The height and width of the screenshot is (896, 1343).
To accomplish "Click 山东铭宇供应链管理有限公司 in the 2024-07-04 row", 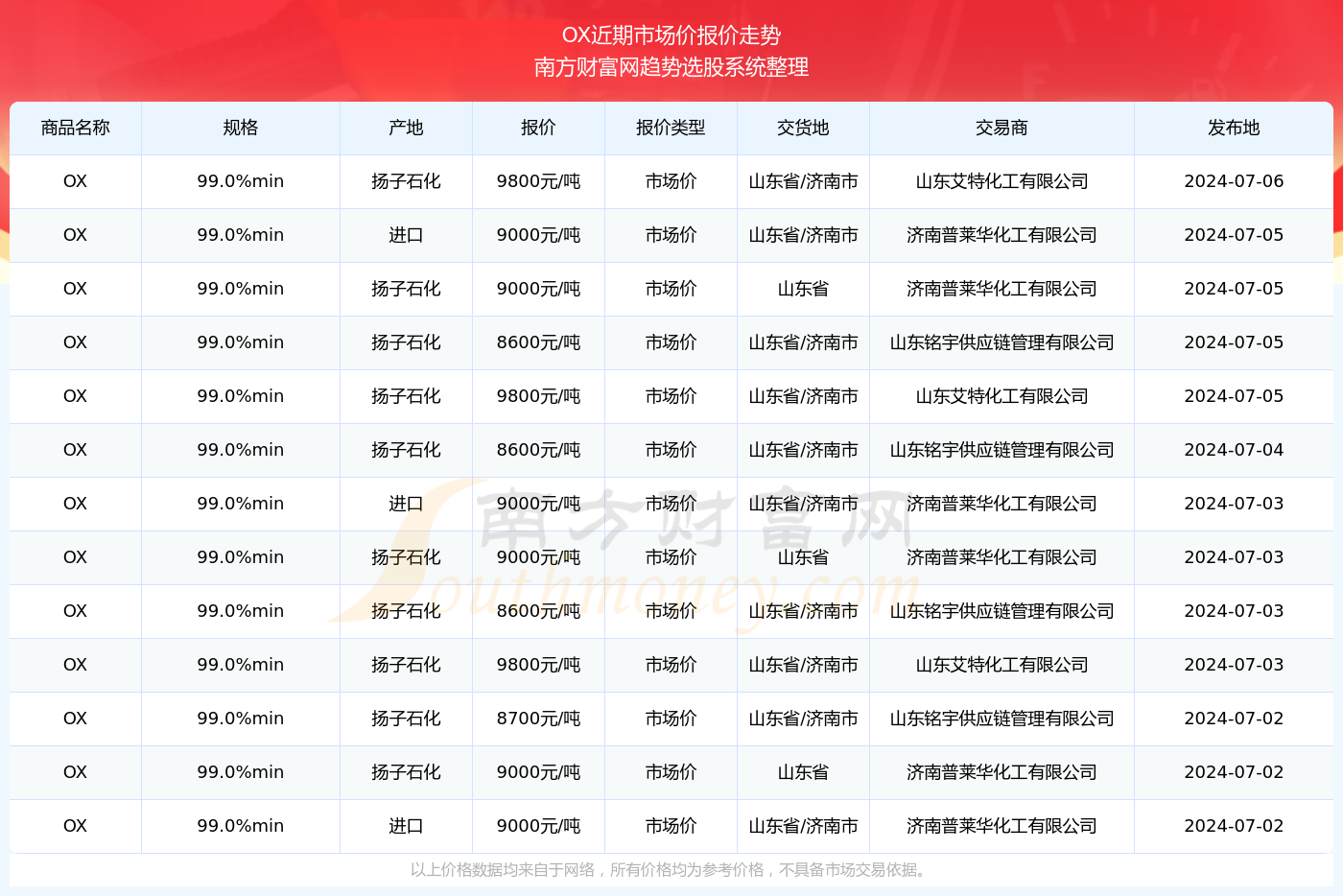I will (1001, 450).
